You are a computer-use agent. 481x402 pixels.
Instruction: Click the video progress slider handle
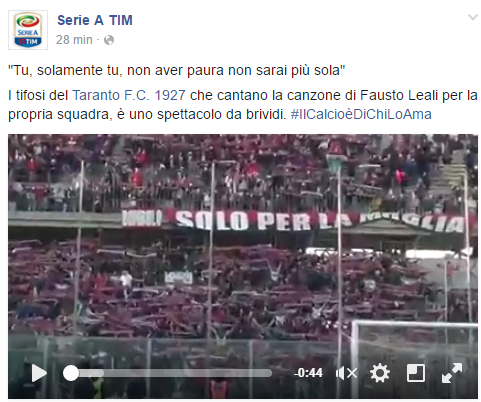(71, 373)
